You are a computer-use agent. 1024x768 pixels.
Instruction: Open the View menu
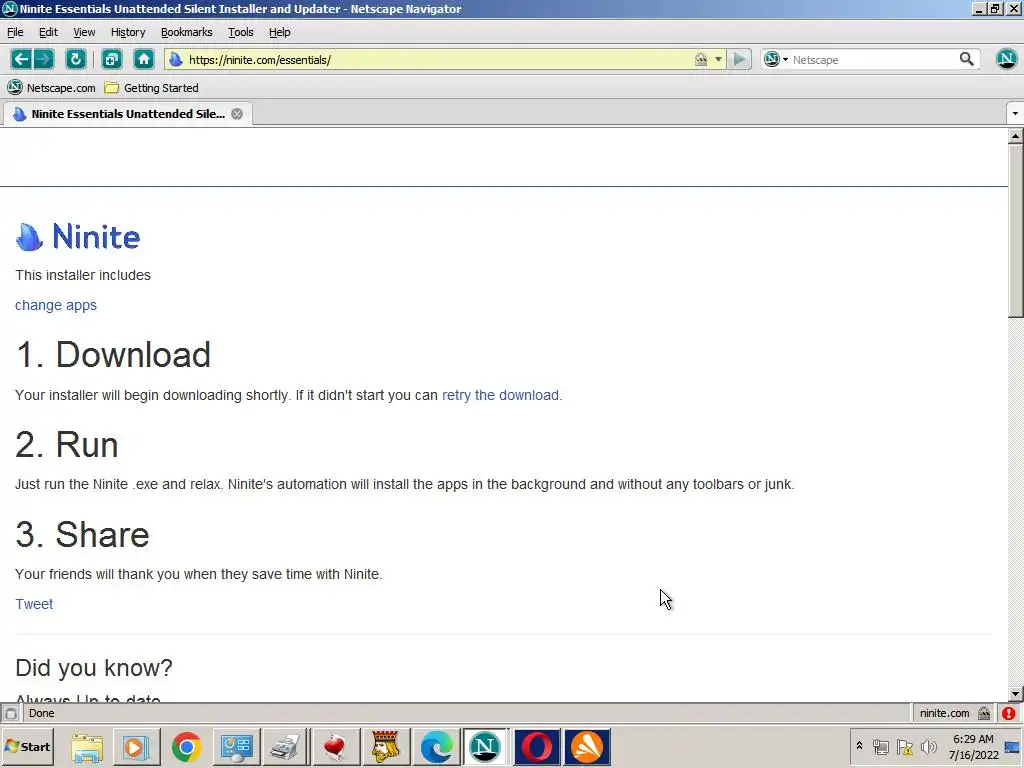(84, 32)
